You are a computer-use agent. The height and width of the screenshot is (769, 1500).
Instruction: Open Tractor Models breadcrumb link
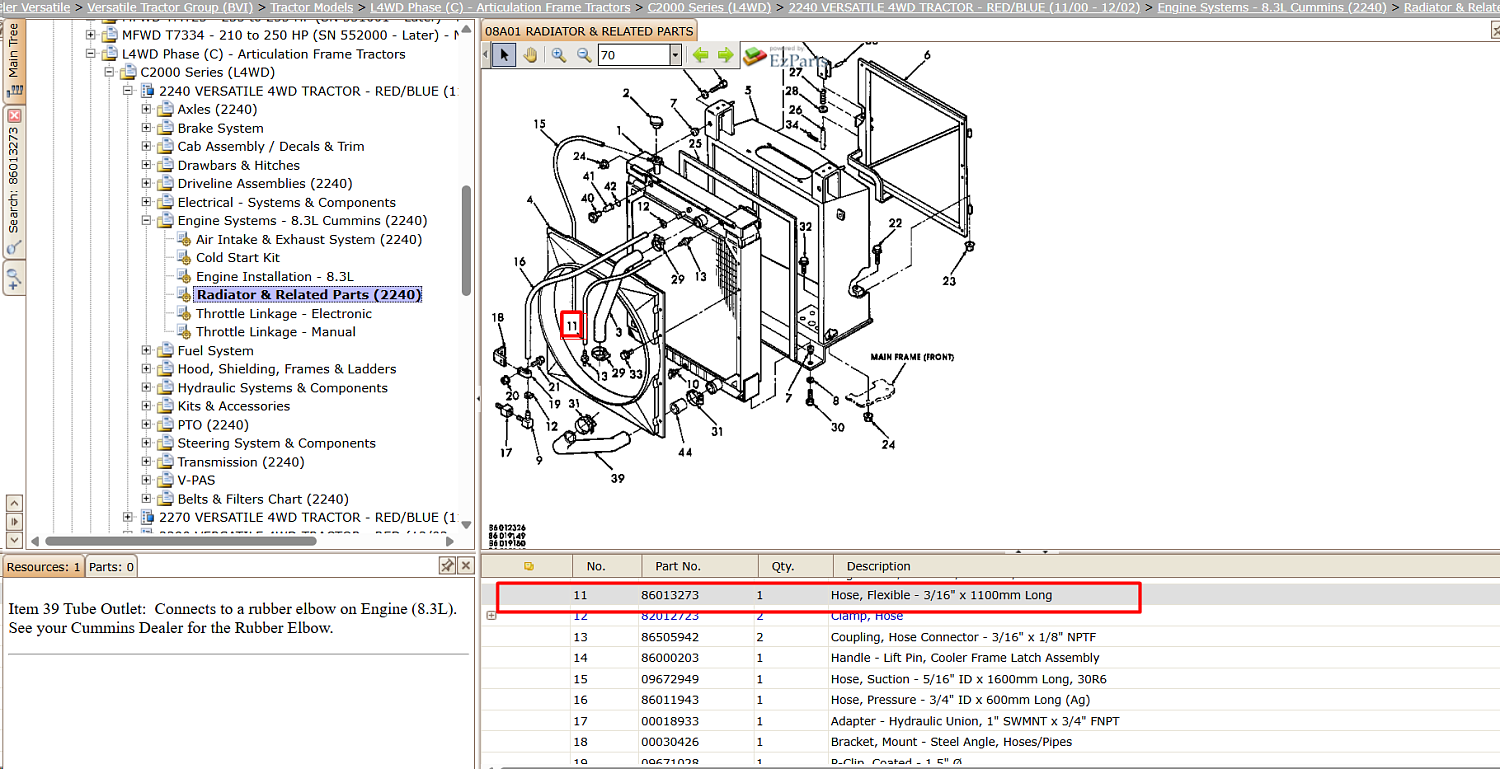click(x=311, y=7)
